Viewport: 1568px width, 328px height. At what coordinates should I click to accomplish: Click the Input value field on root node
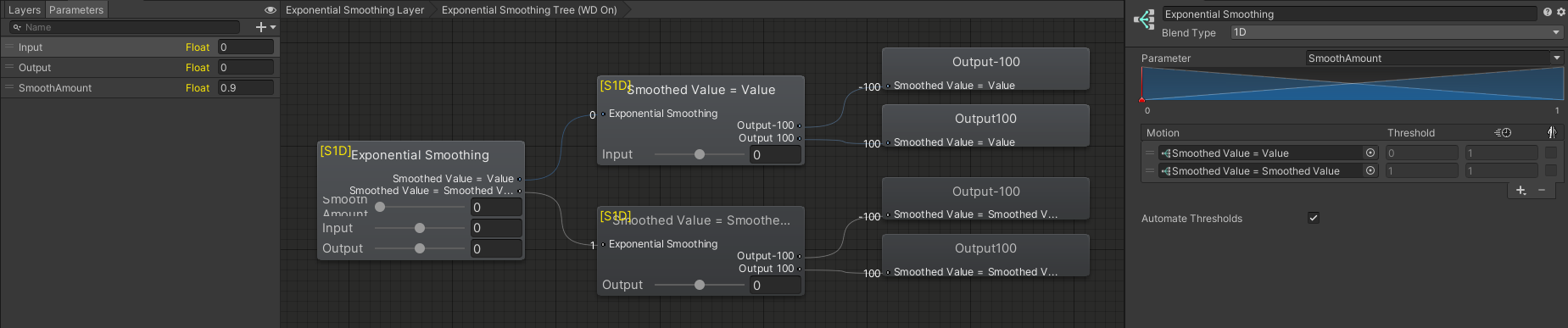tap(496, 228)
